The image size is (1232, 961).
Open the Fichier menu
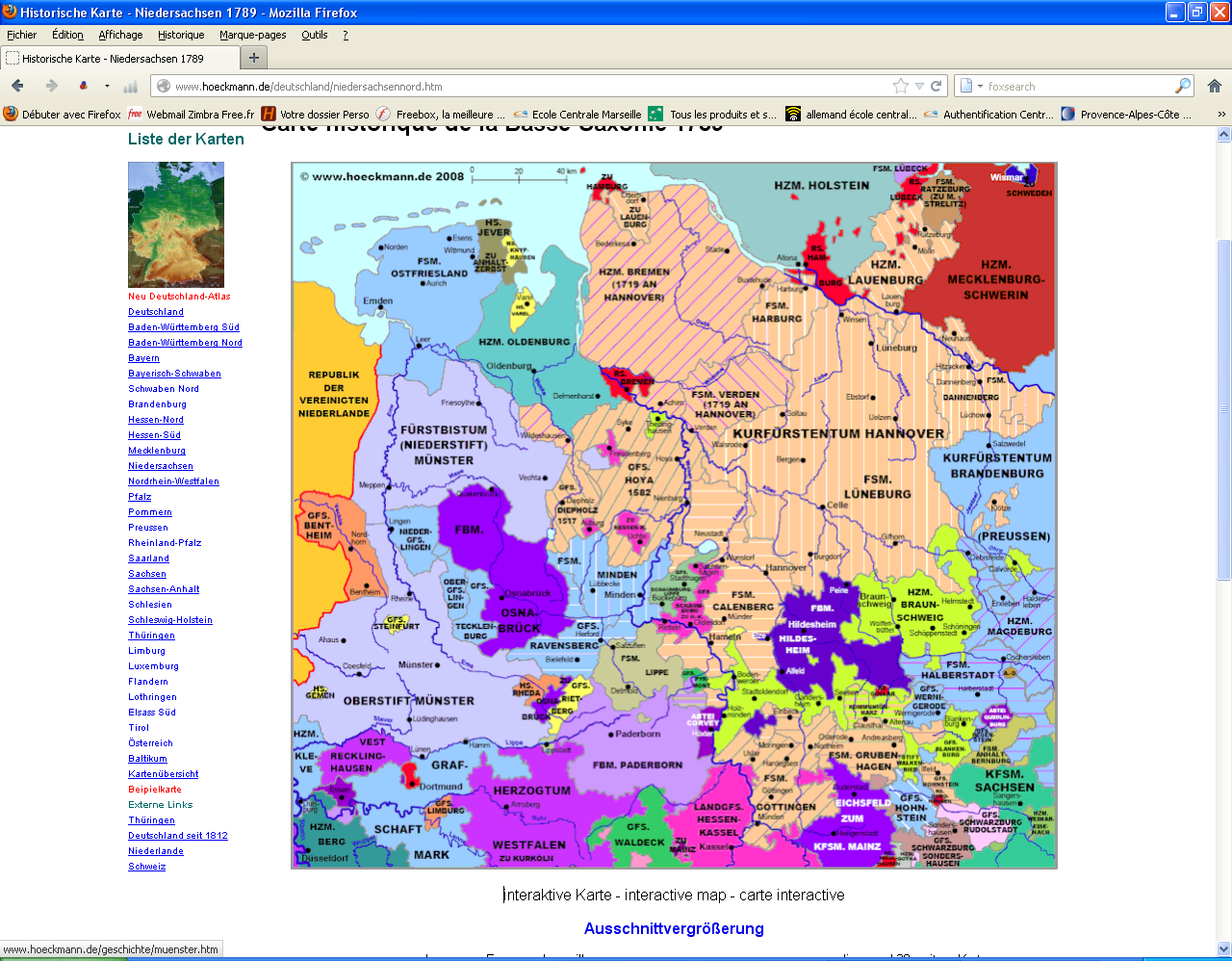21,35
